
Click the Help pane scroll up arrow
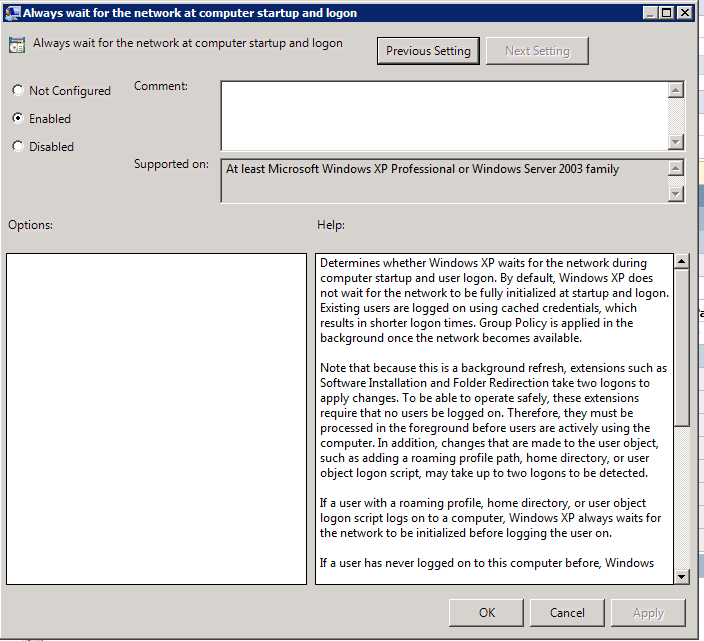click(x=682, y=263)
